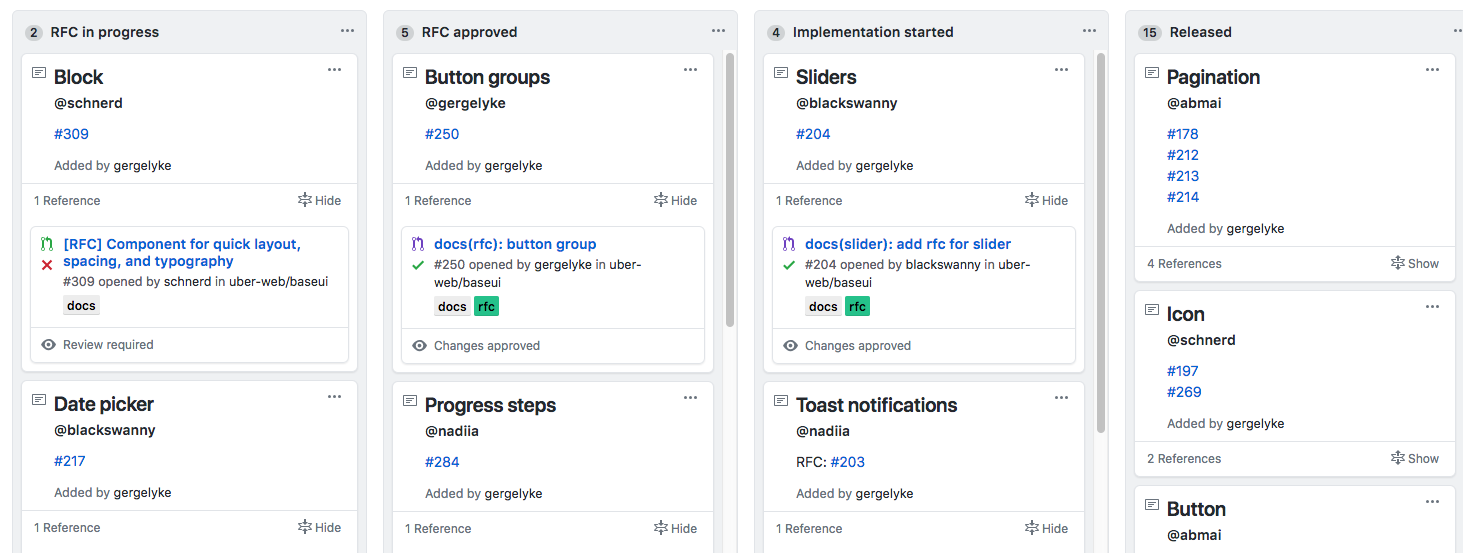This screenshot has height=553, width=1463.
Task: Click the green rfc label on button group
Action: 486,307
